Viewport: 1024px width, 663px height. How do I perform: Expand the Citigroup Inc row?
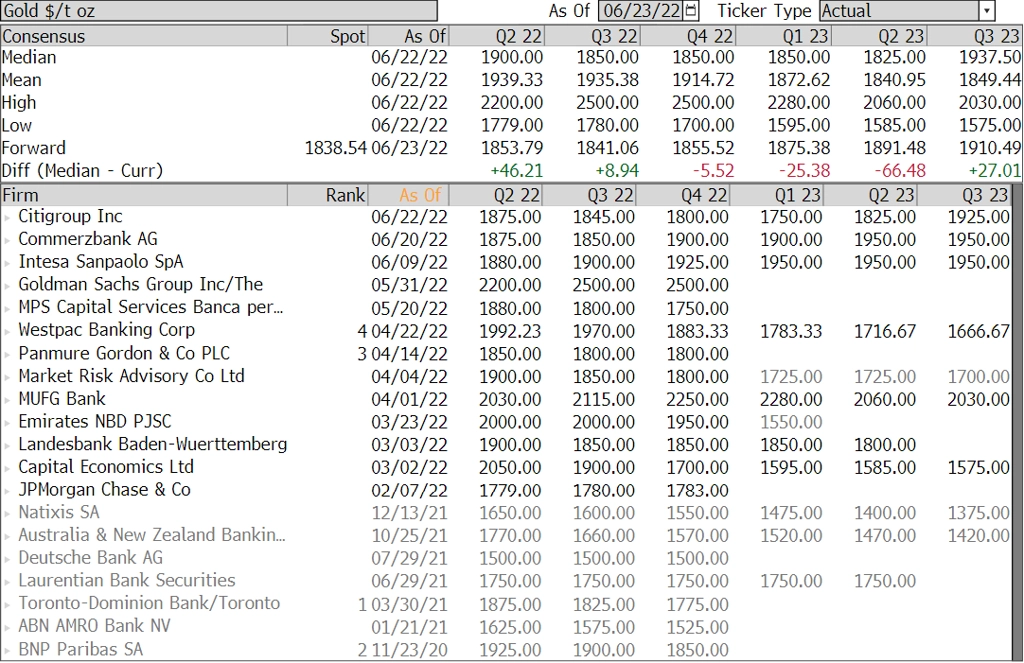(7, 218)
